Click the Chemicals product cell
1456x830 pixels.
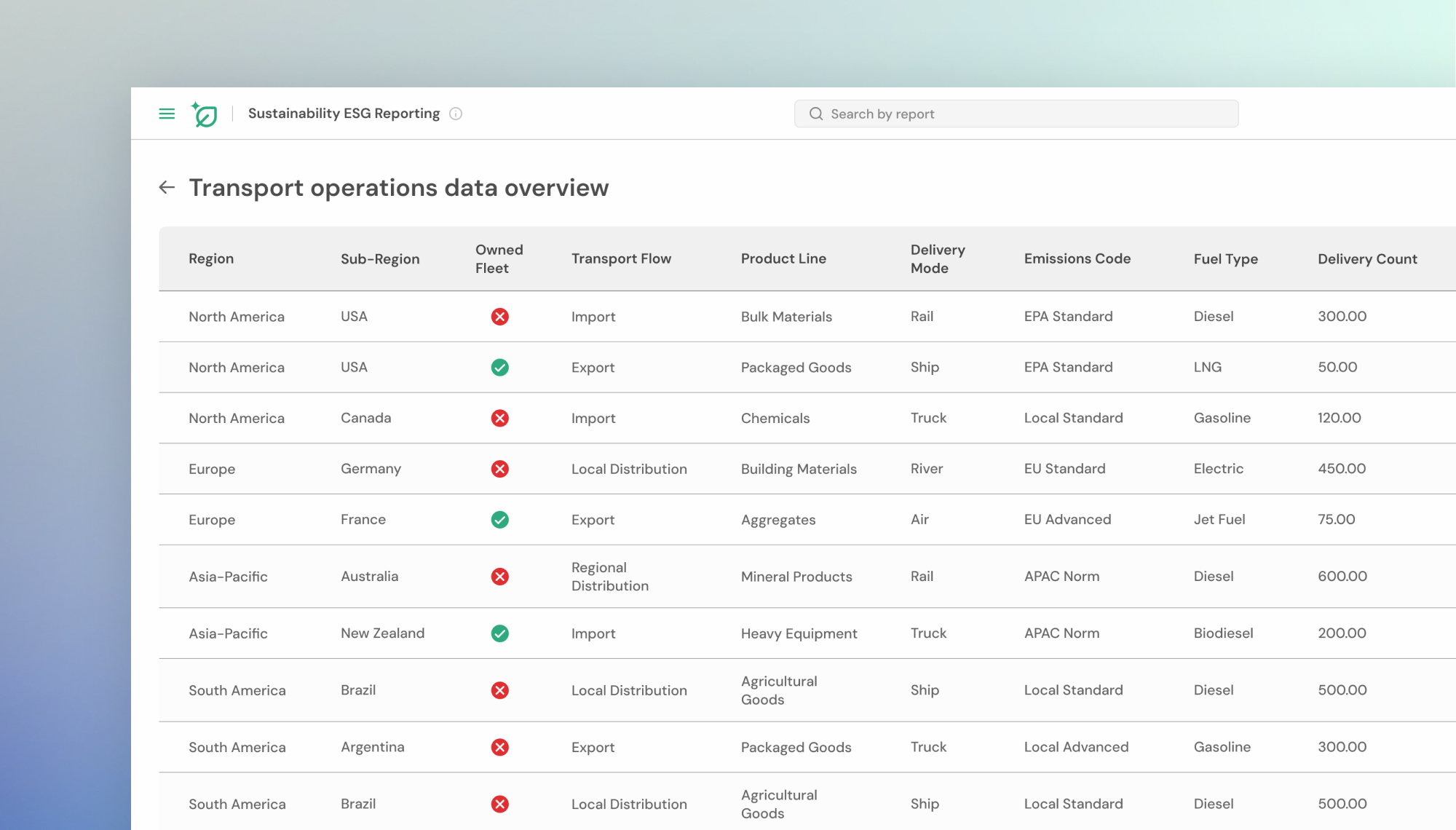pyautogui.click(x=775, y=418)
